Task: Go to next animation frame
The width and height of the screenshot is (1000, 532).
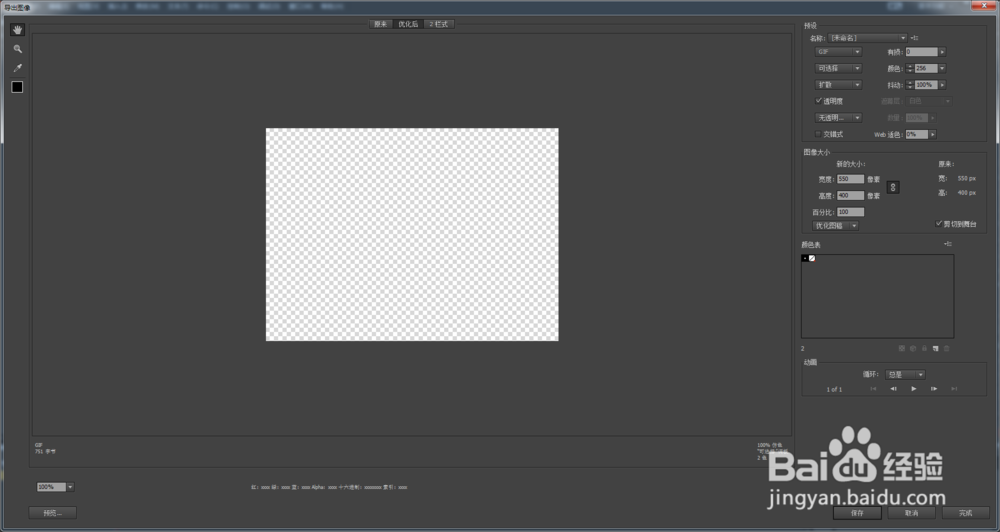Action: coord(934,388)
